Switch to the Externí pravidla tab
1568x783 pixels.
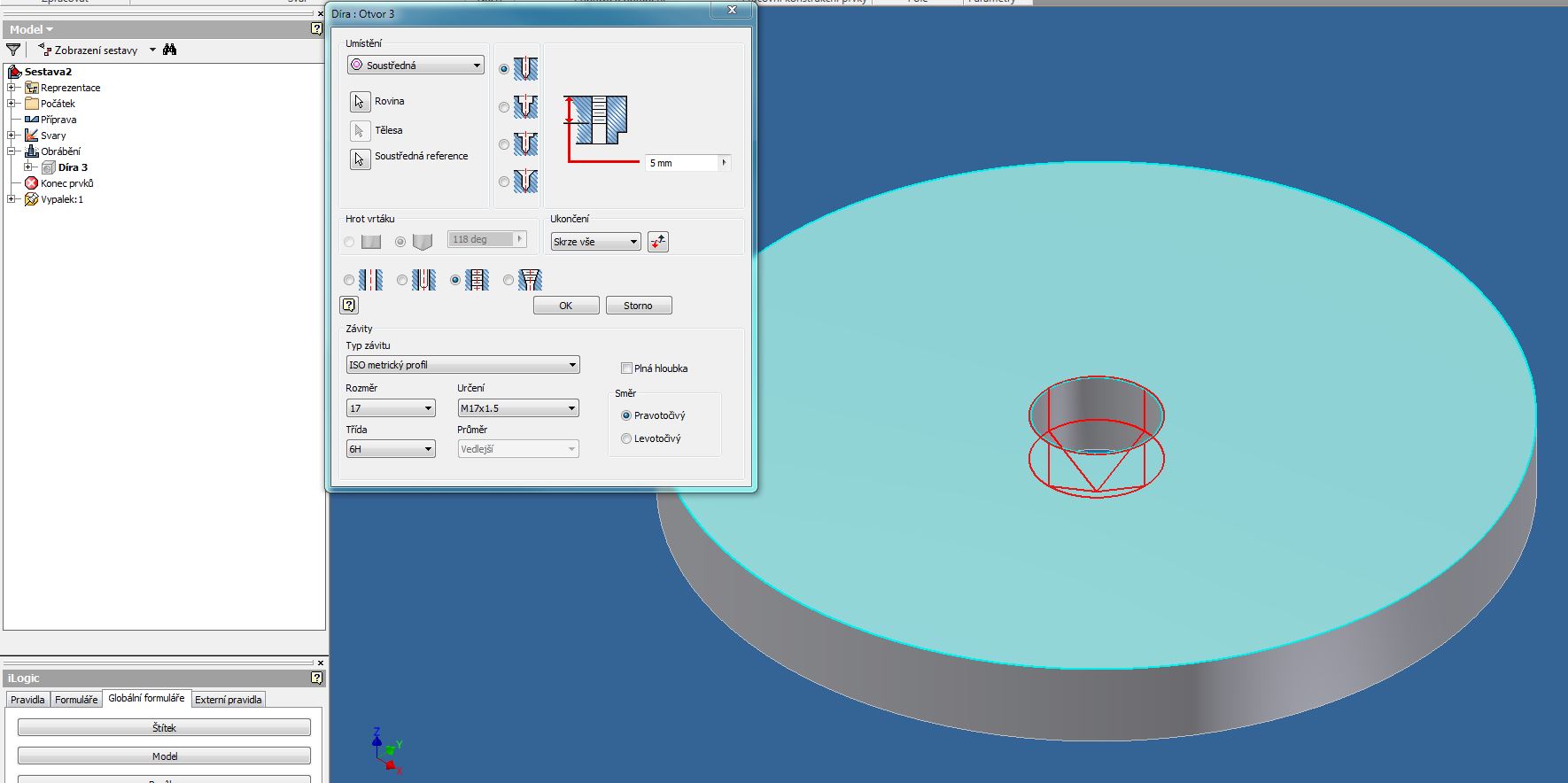[228, 700]
